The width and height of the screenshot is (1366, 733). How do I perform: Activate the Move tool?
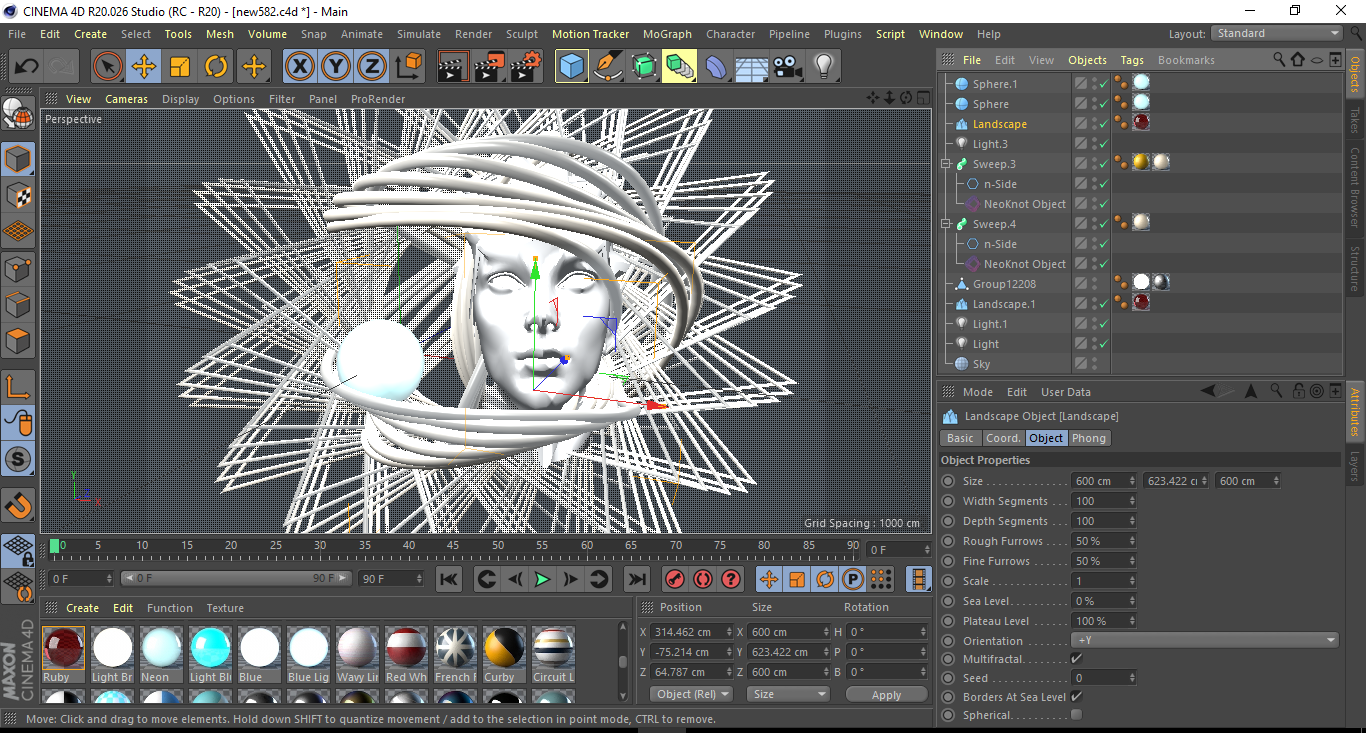(144, 67)
